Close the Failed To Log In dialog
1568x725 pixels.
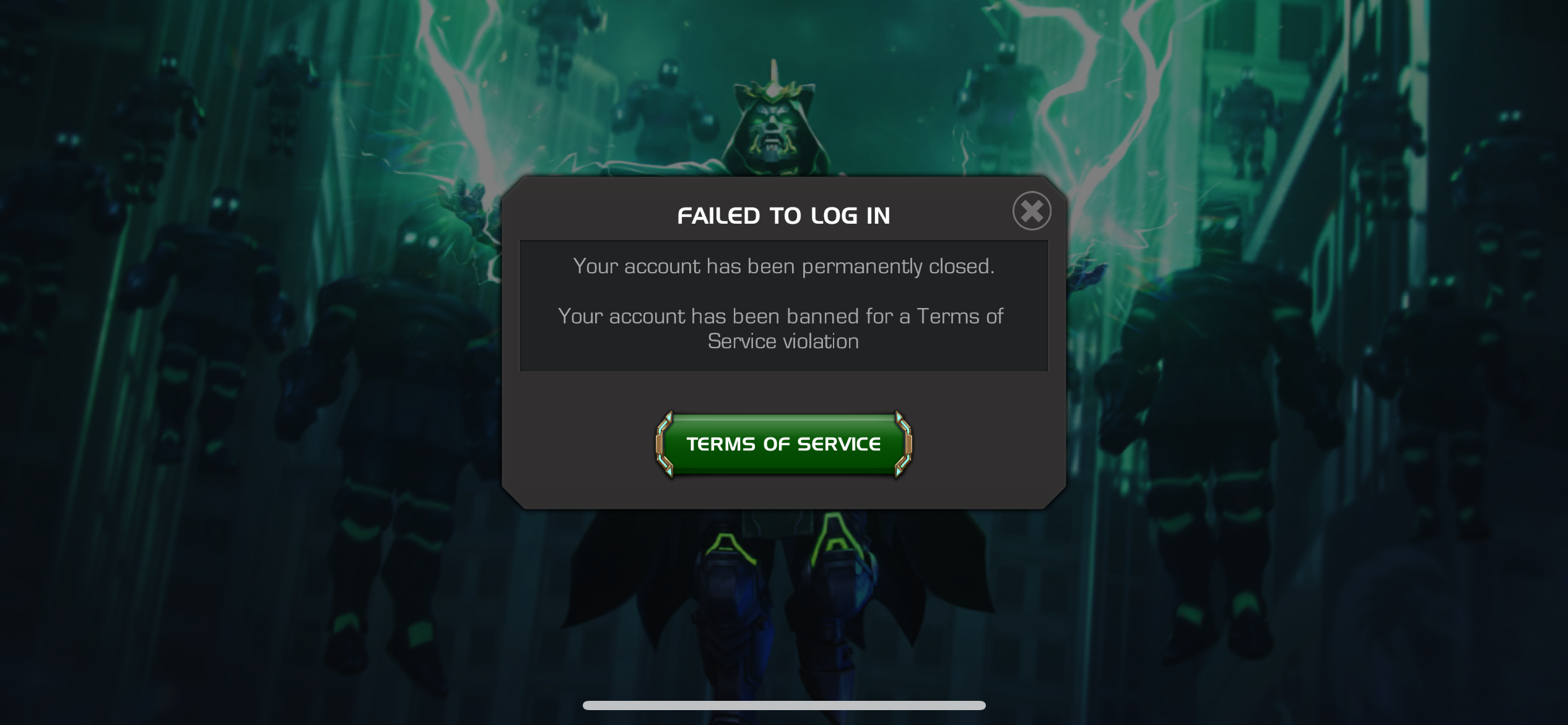[1032, 211]
